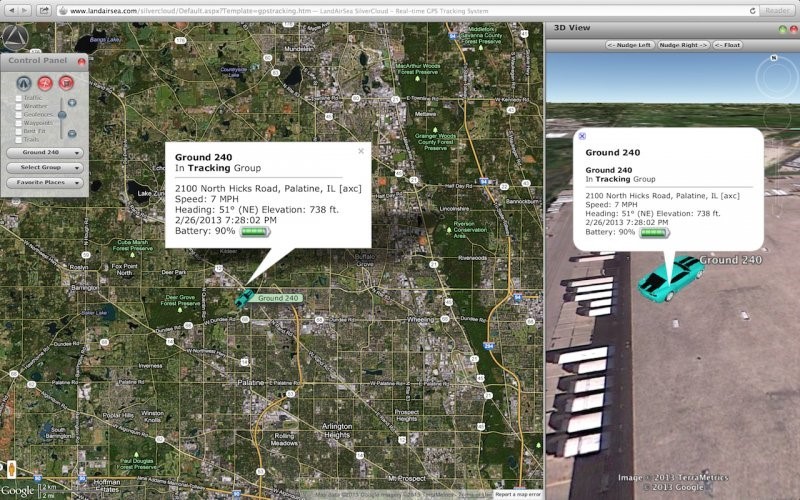Close the Ground 240 map info popup
Viewport: 800px width, 500px height.
coord(361,151)
